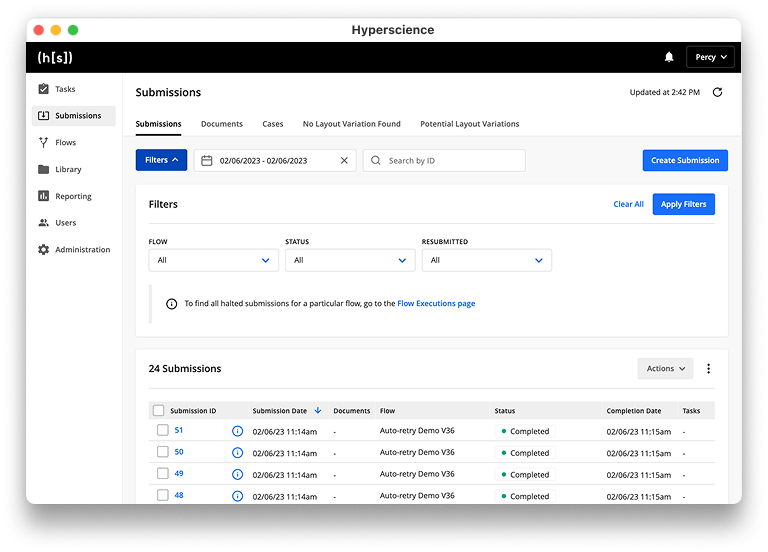This screenshot has width=768, height=552.
Task: Click the calendar icon in date field
Action: coord(207,161)
